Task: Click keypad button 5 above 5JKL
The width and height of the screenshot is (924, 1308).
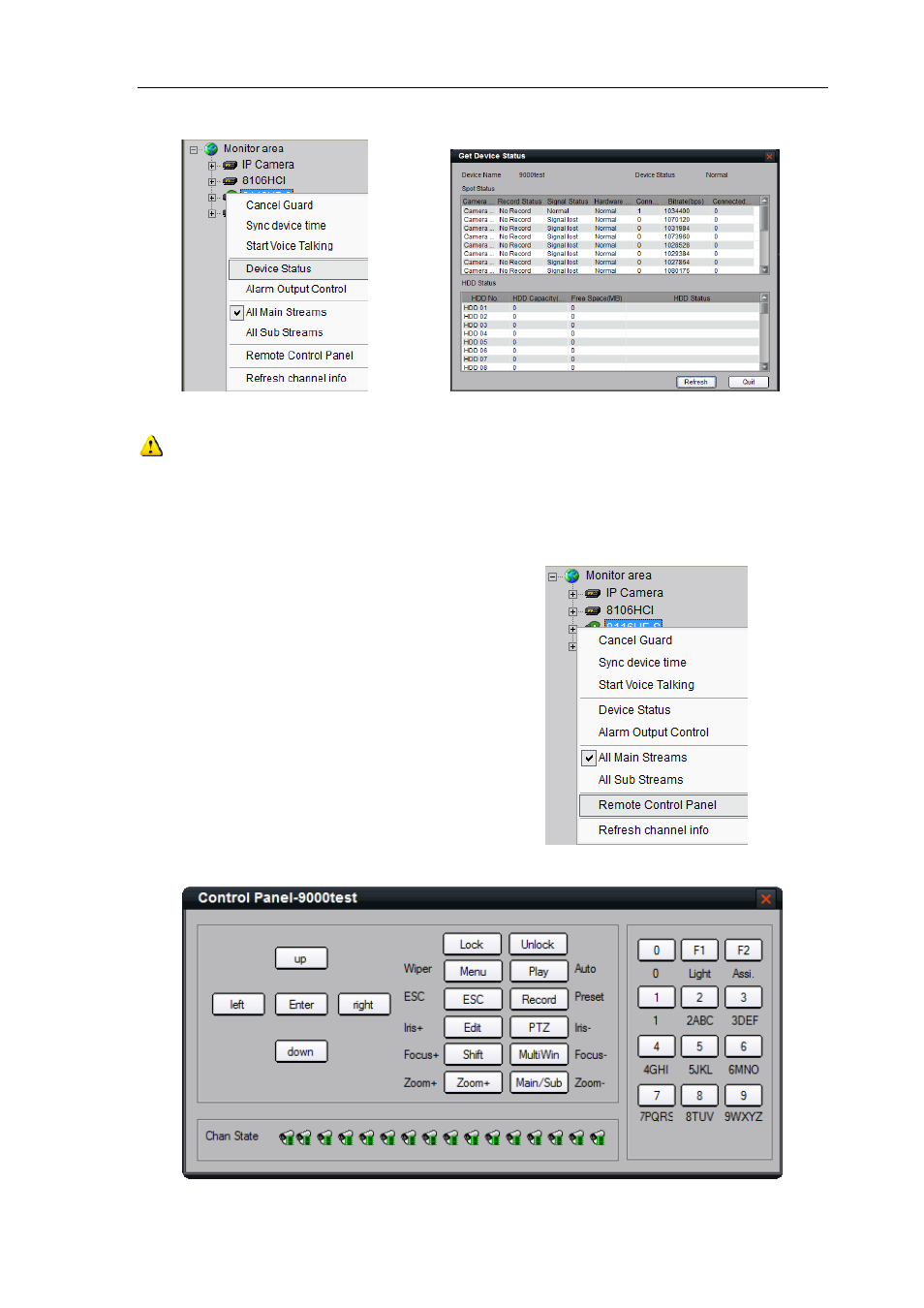Action: [699, 1046]
